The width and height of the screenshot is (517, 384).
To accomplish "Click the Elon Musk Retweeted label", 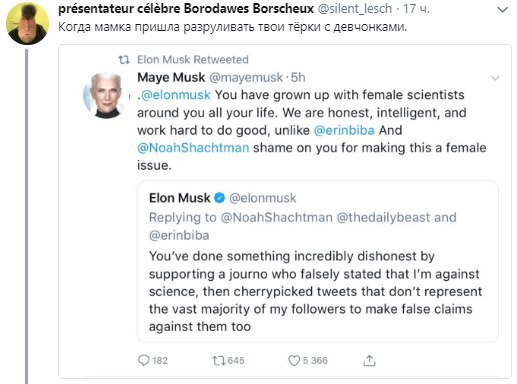I will 193,60.
